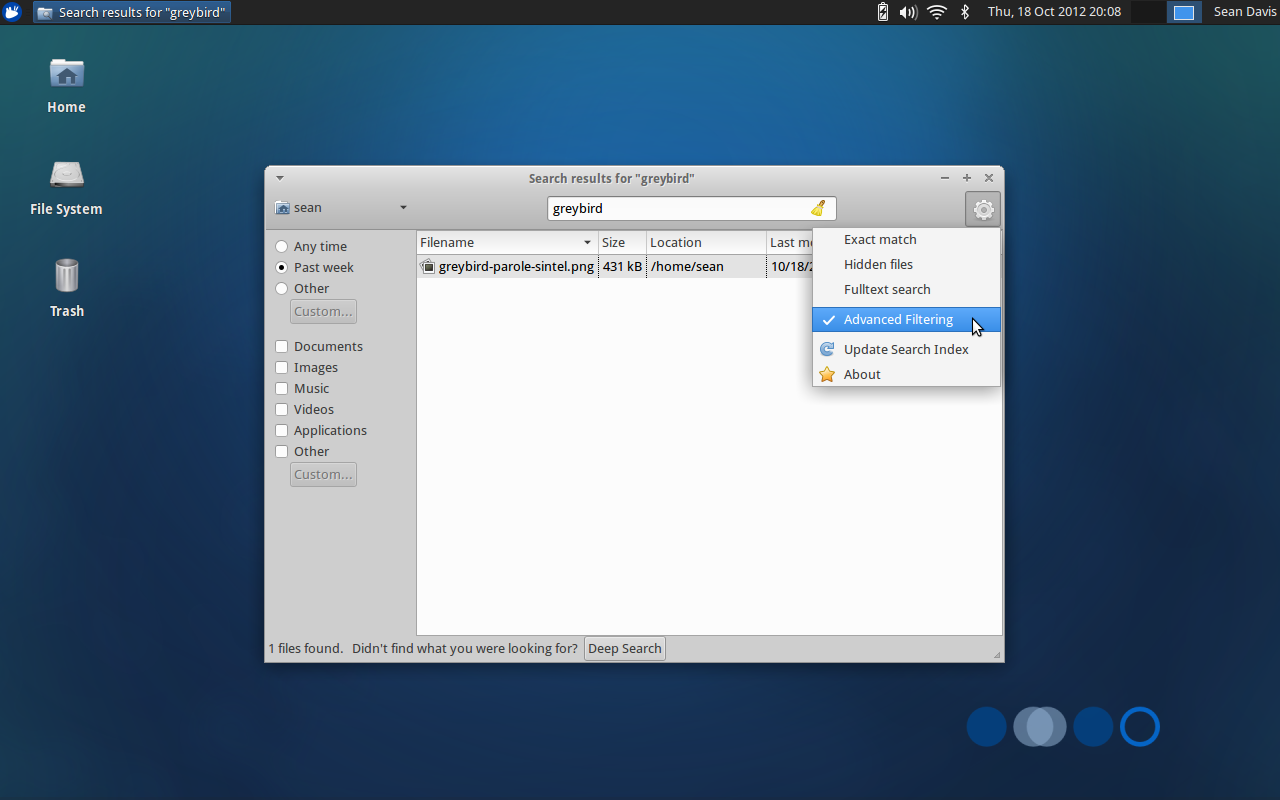
Task: Clear the search box with the broom icon
Action: [x=819, y=208]
